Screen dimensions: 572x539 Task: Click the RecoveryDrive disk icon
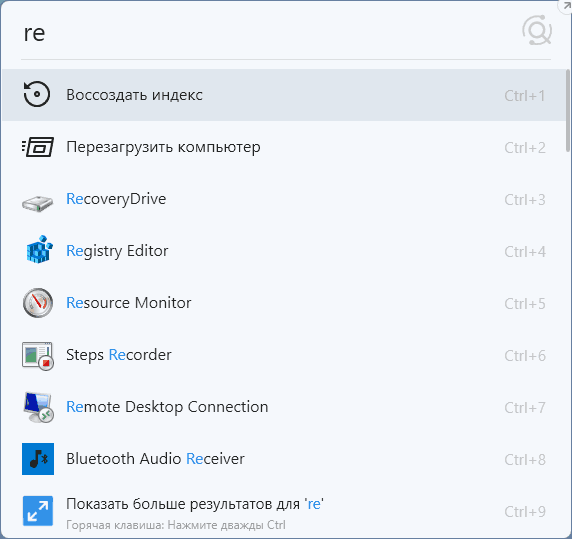38,203
